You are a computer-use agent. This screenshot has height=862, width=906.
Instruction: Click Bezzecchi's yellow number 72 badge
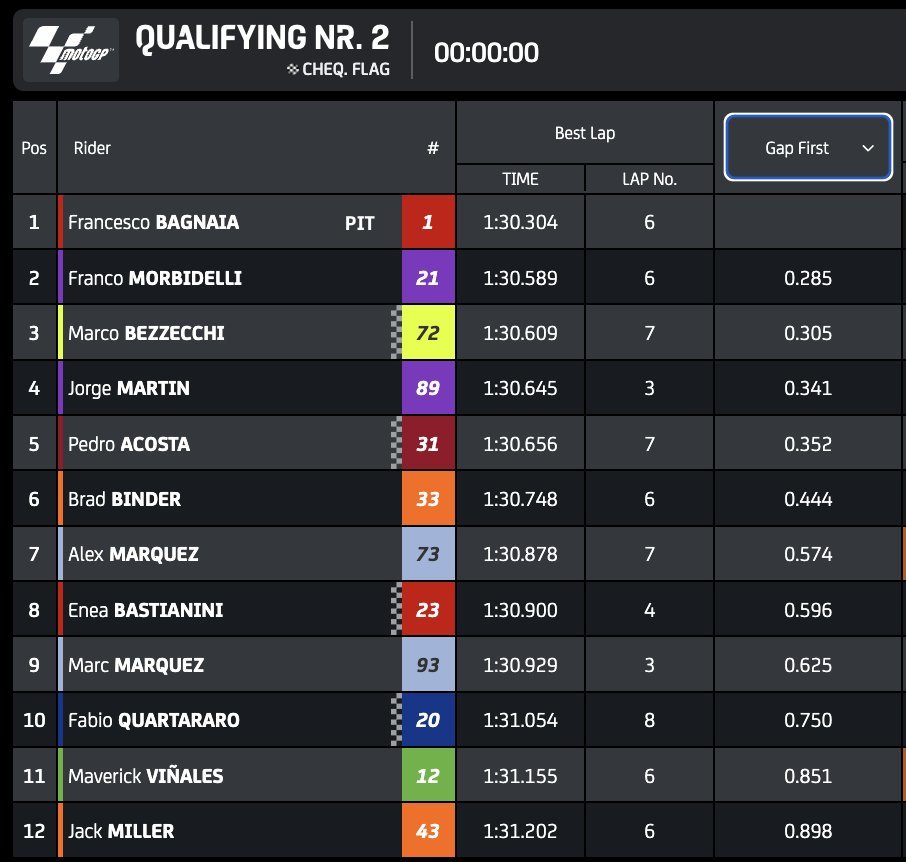pyautogui.click(x=428, y=333)
